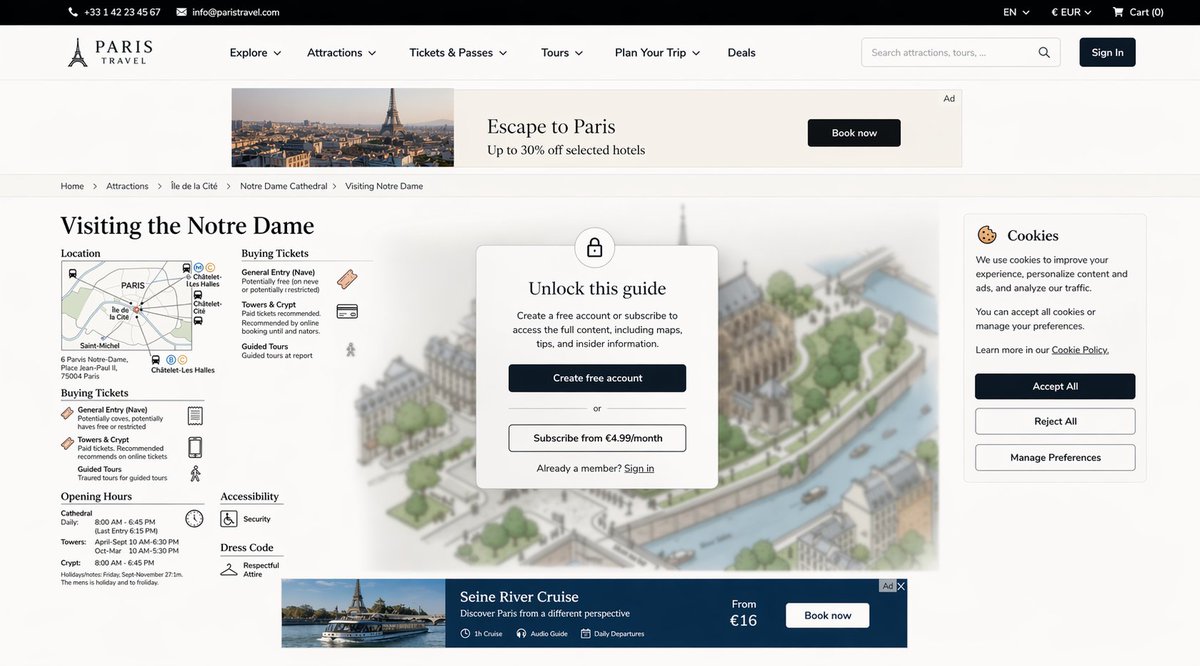Click the Respectful Attire text
The height and width of the screenshot is (666, 1200).
[x=261, y=570]
